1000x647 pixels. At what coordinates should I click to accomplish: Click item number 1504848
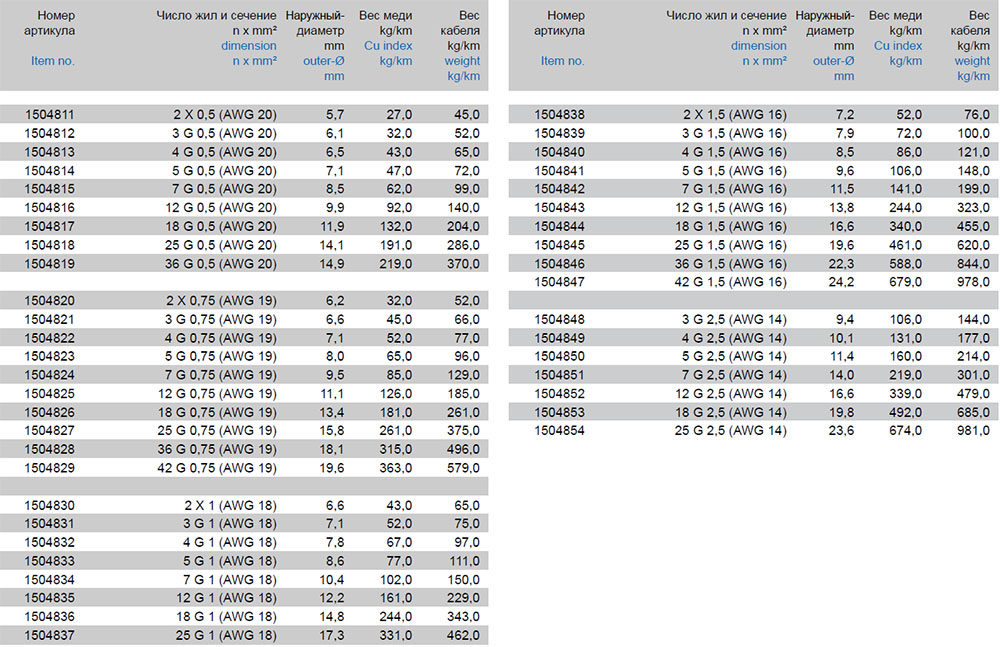559,320
